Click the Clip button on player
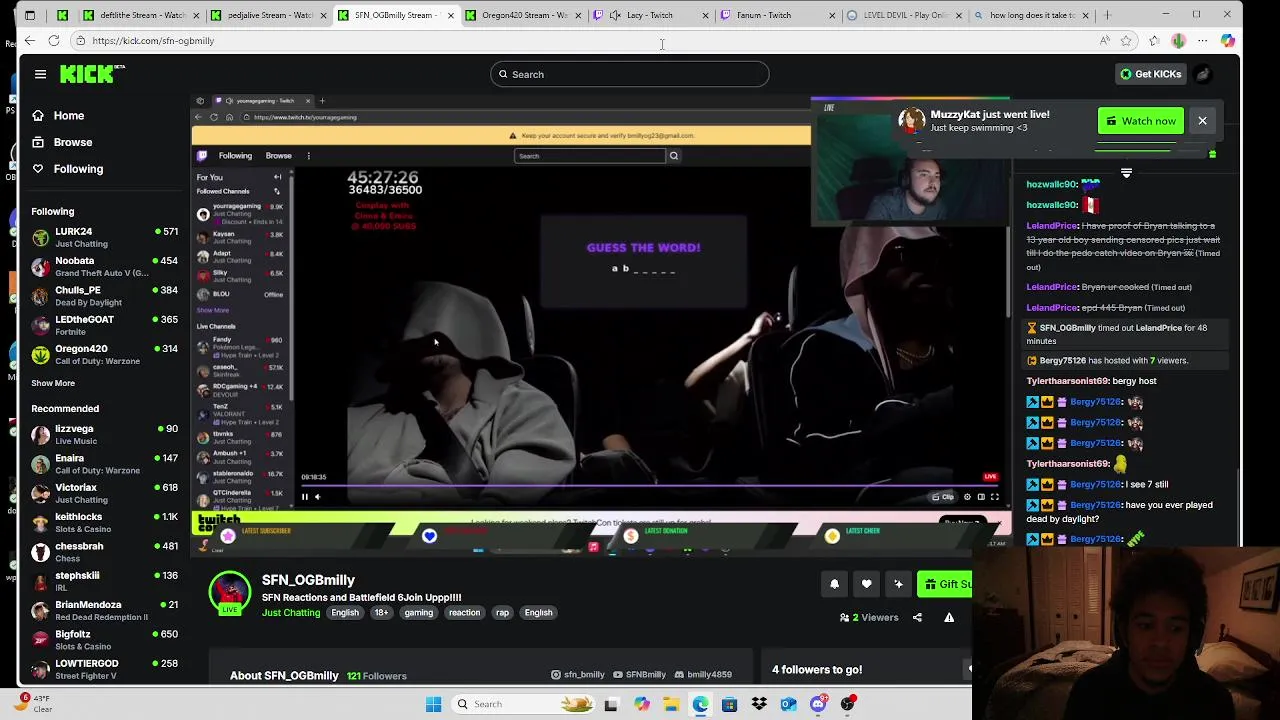Image resolution: width=1280 pixels, height=720 pixels. 943,497
